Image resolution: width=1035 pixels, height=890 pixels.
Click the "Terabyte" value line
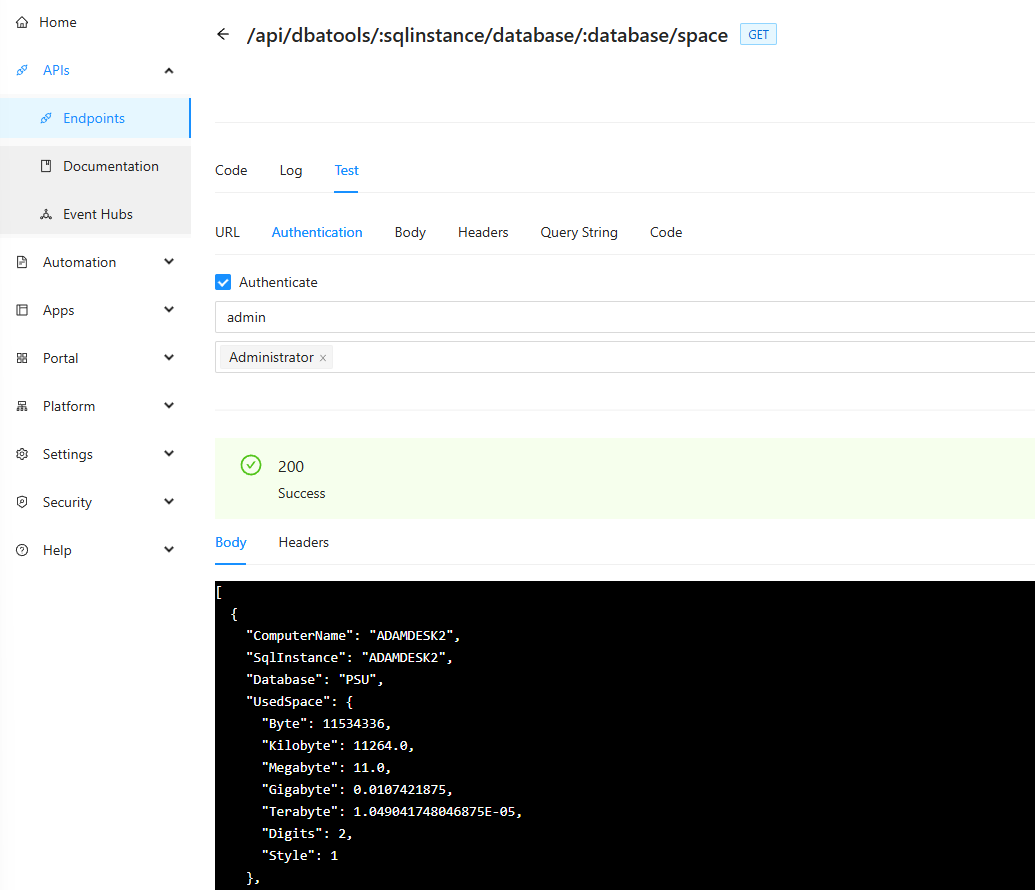(391, 811)
